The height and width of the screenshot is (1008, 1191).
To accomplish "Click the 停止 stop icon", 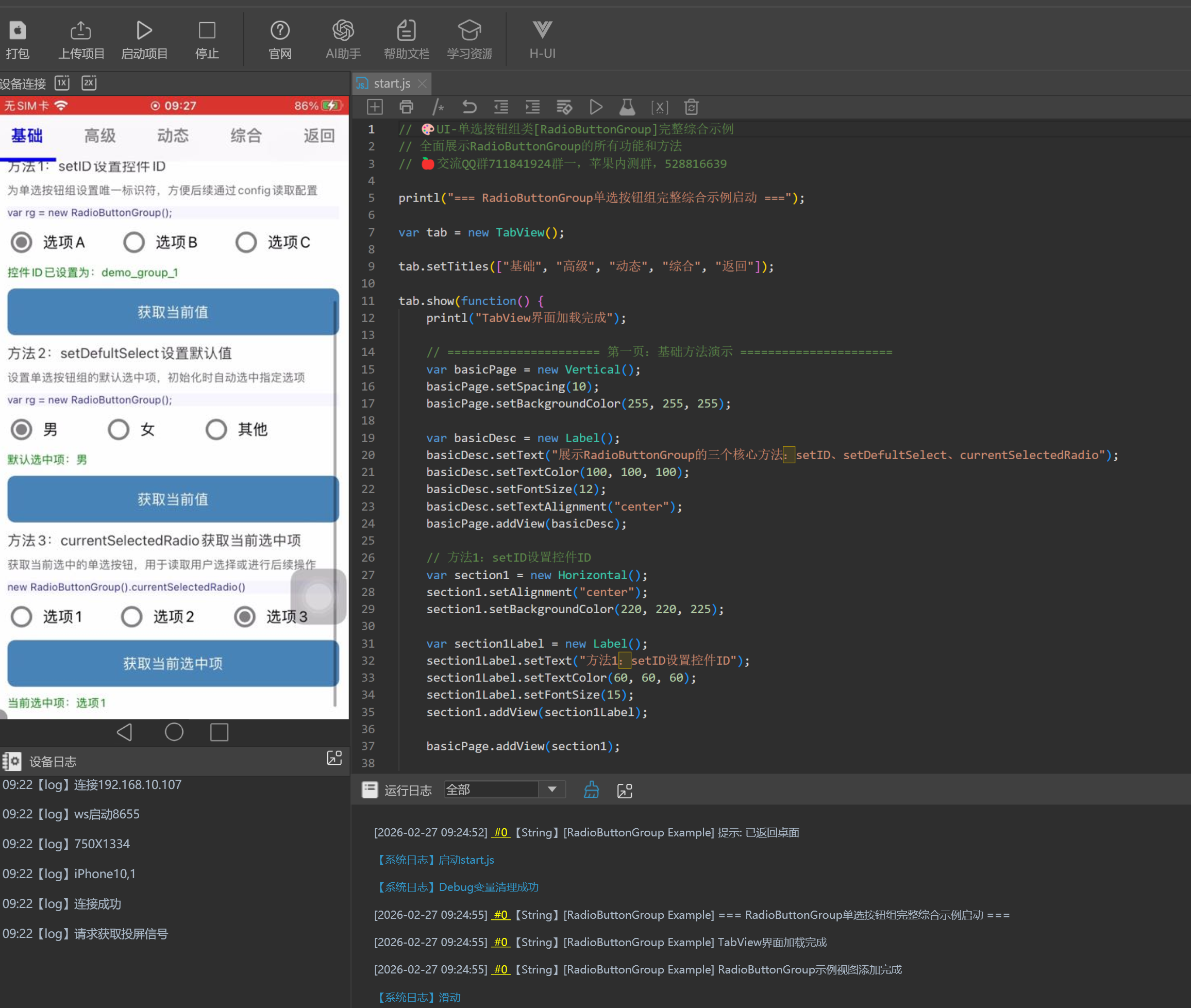I will (207, 30).
